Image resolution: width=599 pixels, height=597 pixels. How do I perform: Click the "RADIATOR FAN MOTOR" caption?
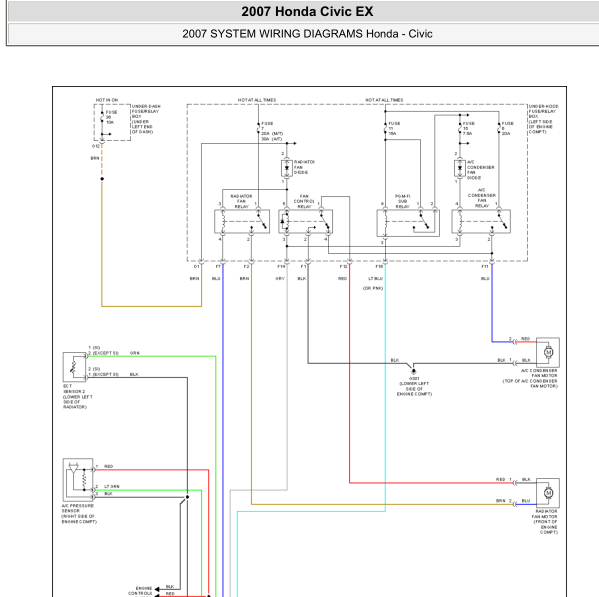(545, 514)
